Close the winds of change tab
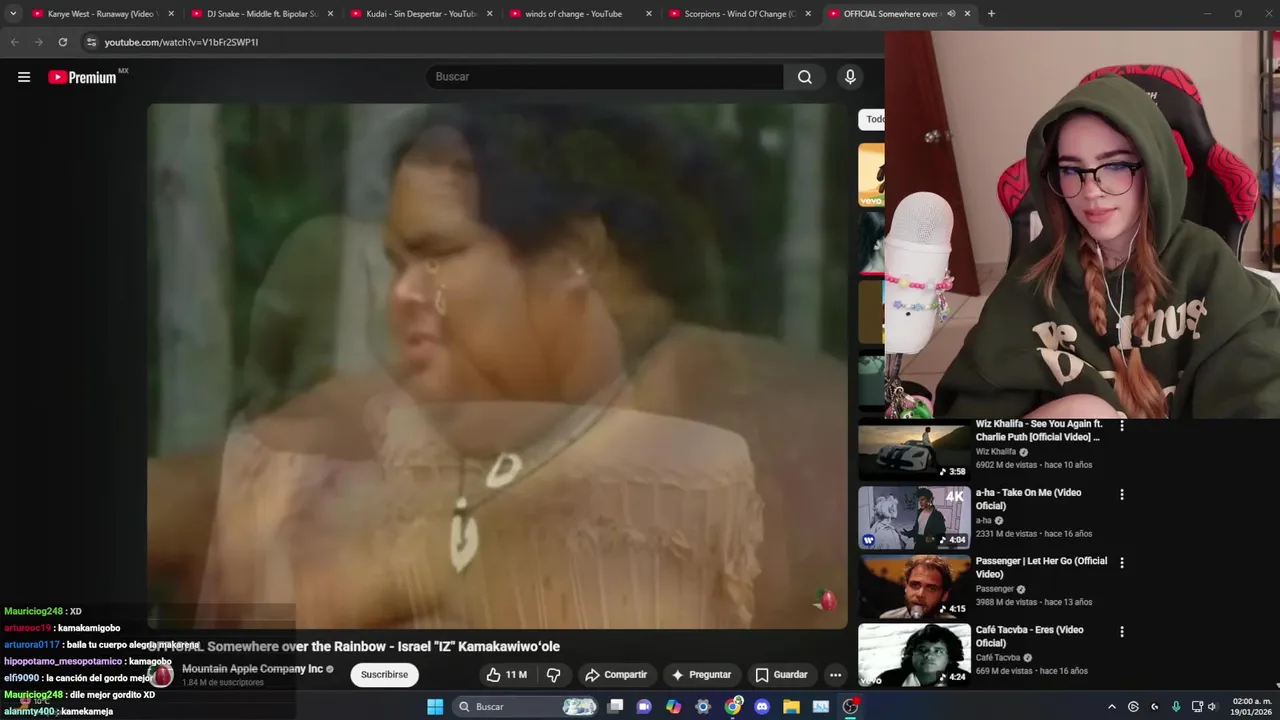1280x720 pixels. click(x=649, y=14)
